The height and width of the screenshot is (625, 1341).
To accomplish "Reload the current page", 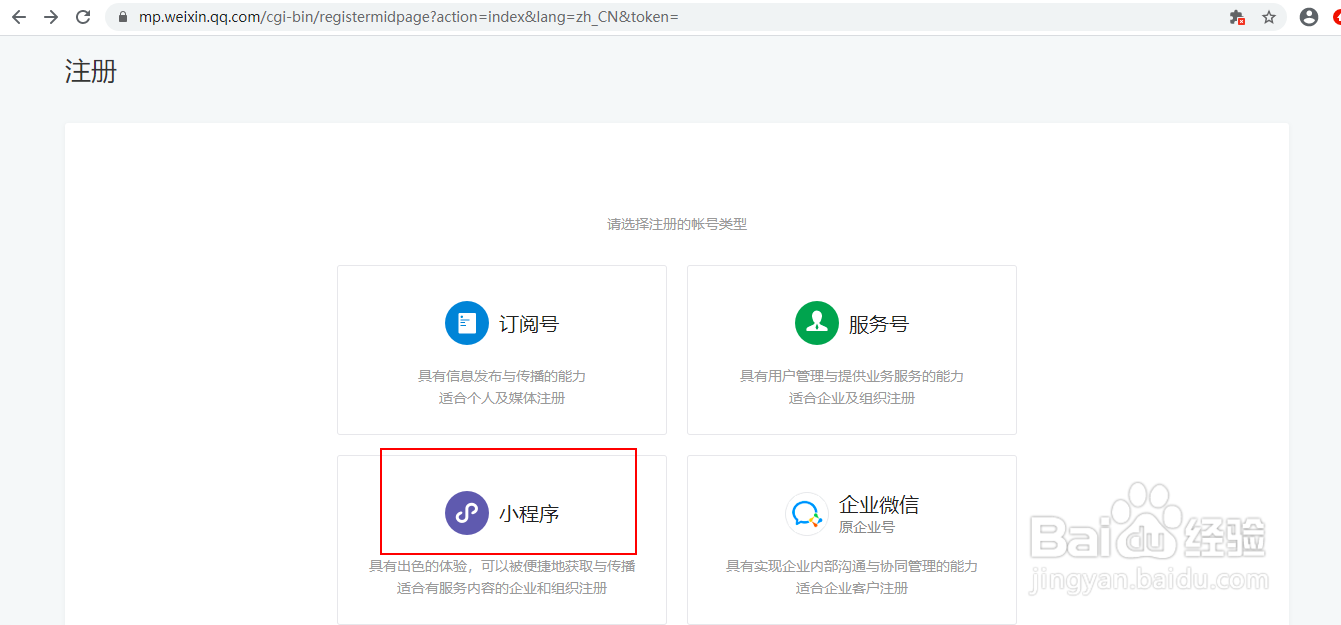I will [x=83, y=17].
